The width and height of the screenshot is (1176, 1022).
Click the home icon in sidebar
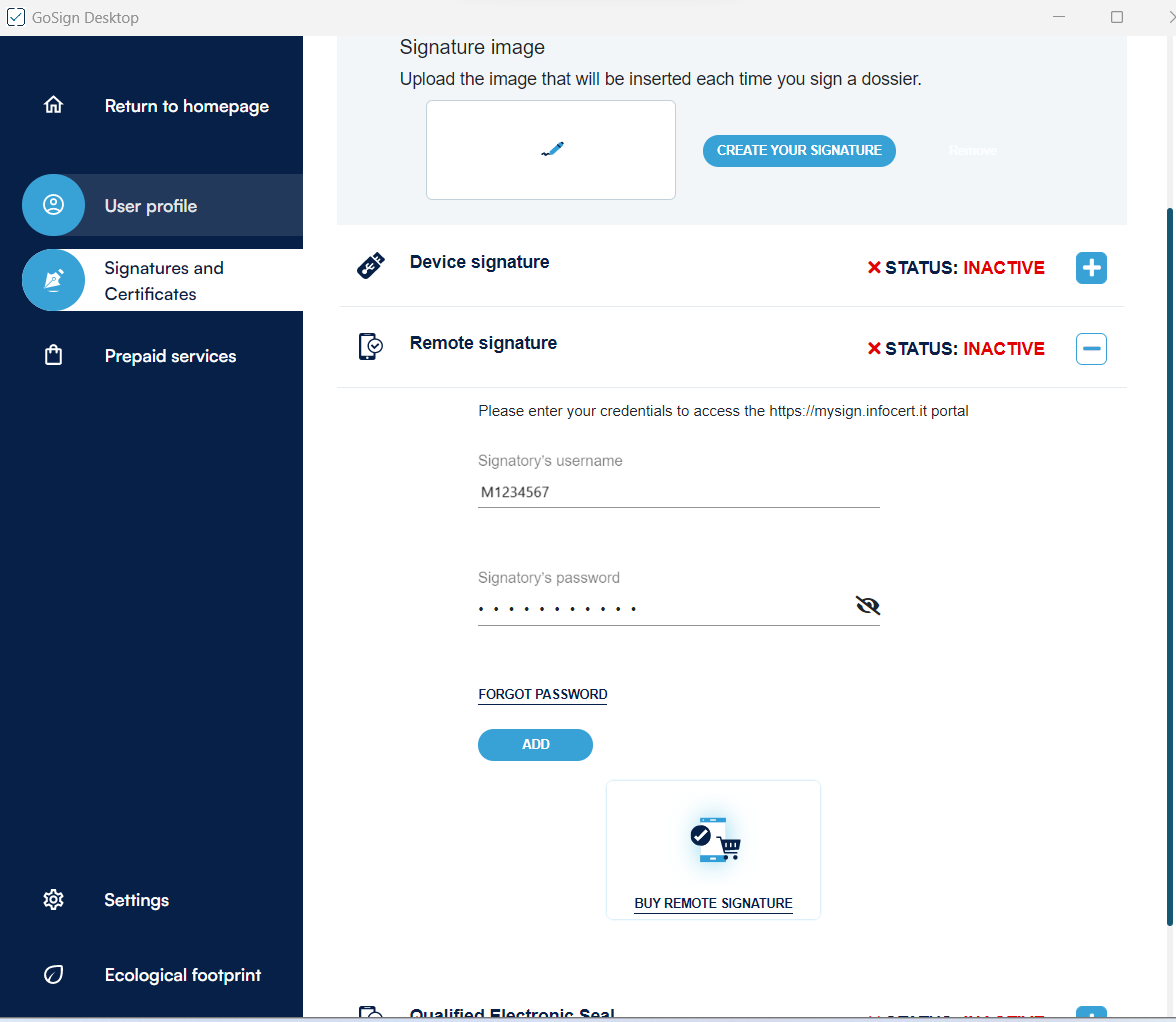[x=54, y=106]
